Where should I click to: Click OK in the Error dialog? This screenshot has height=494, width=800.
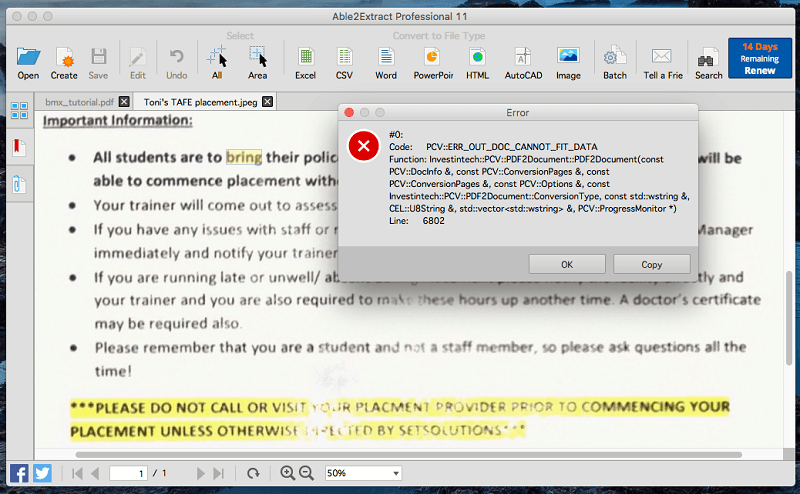pyautogui.click(x=567, y=264)
